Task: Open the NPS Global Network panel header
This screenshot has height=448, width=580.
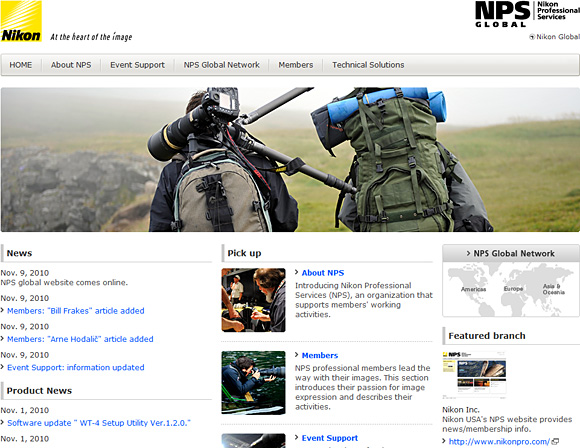Action: coord(511,253)
